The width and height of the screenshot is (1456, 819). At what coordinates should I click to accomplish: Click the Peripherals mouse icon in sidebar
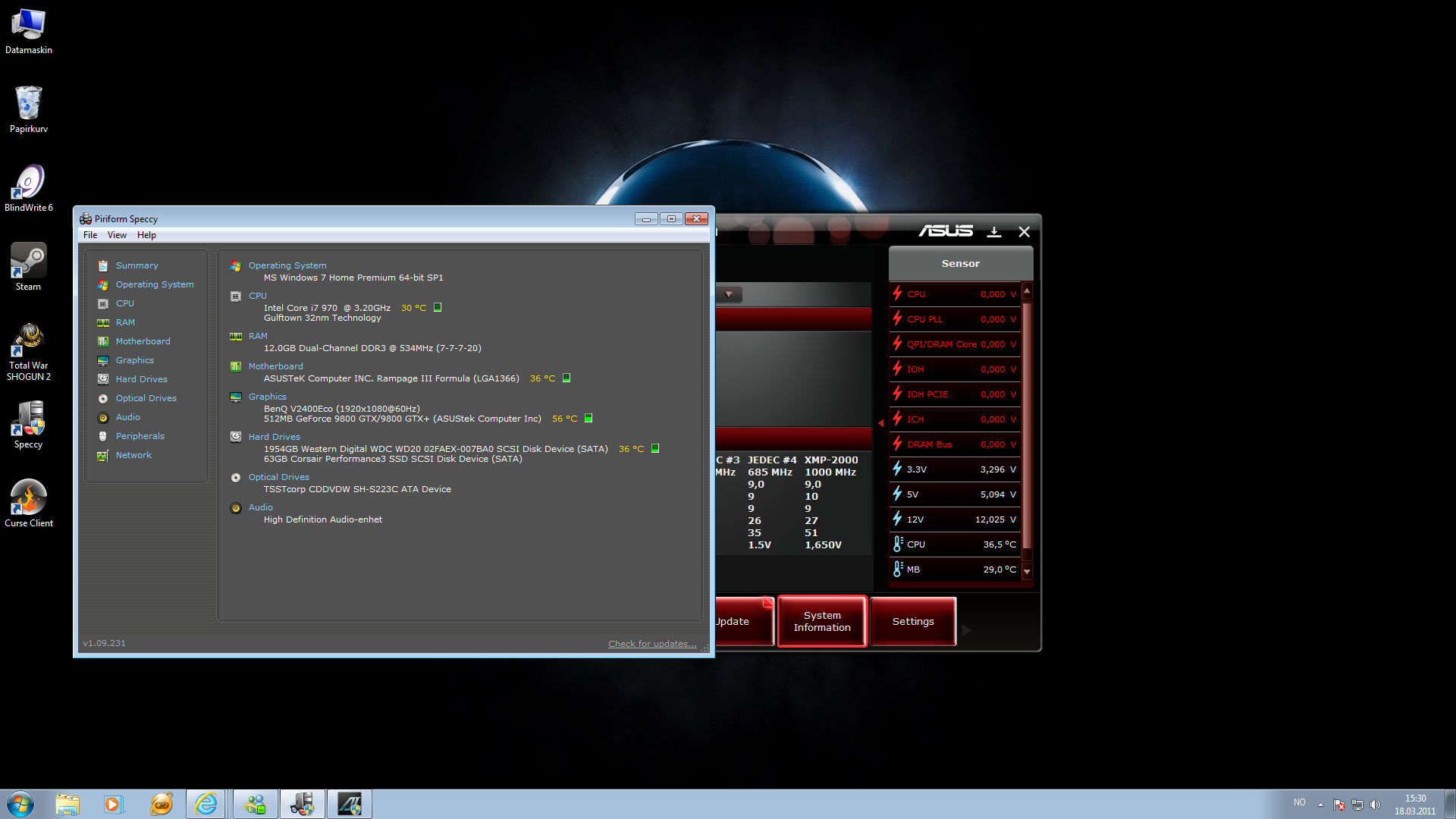coord(103,436)
